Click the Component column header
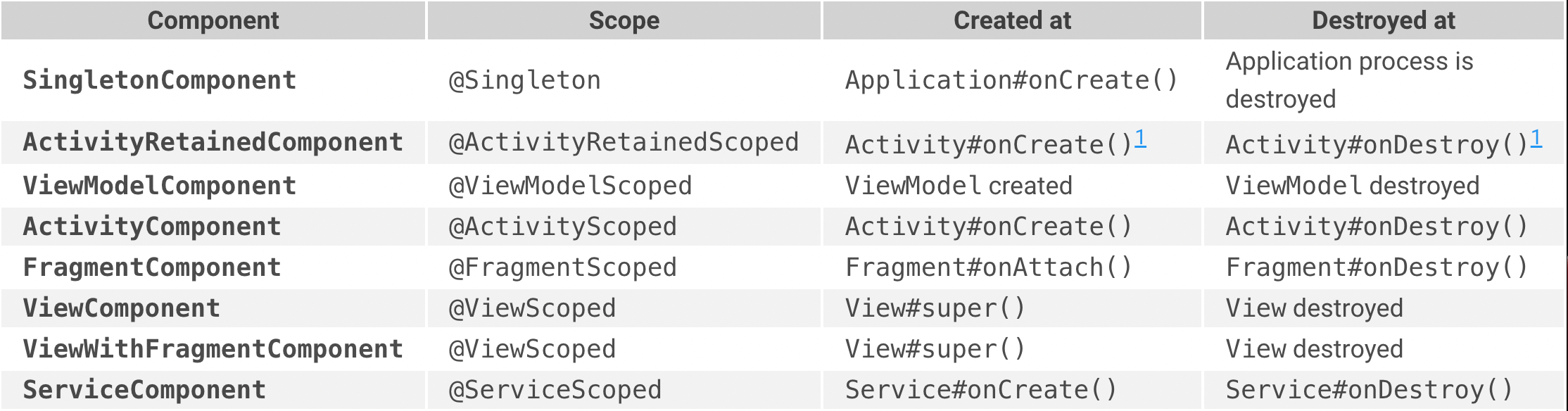 213,20
